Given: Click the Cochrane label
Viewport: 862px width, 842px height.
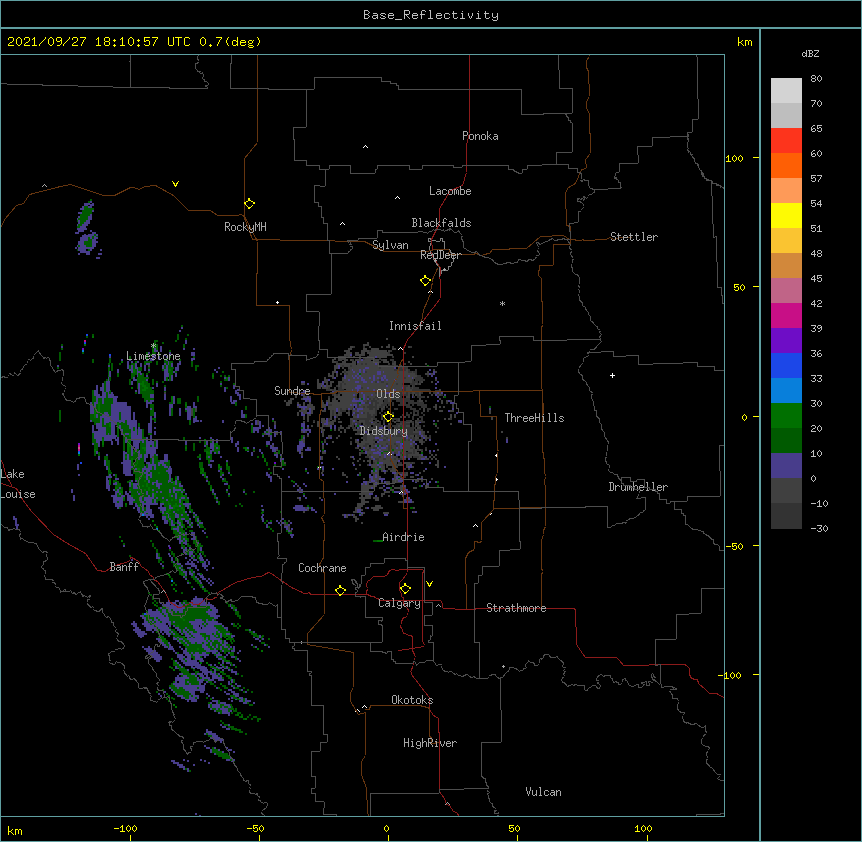Looking at the screenshot, I should (x=322, y=568).
